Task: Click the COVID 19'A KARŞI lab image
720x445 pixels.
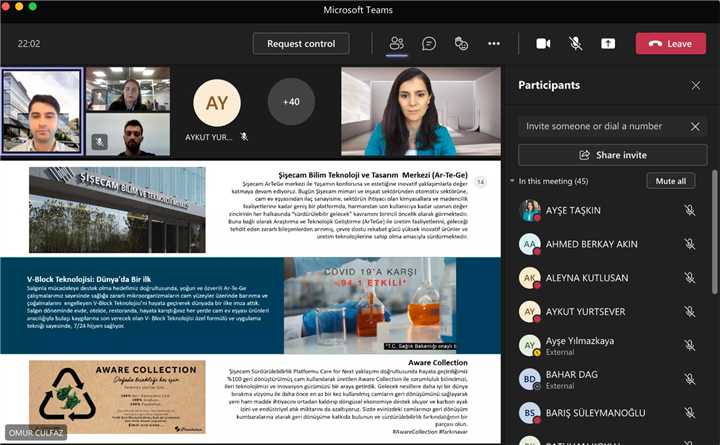Action: (x=370, y=305)
